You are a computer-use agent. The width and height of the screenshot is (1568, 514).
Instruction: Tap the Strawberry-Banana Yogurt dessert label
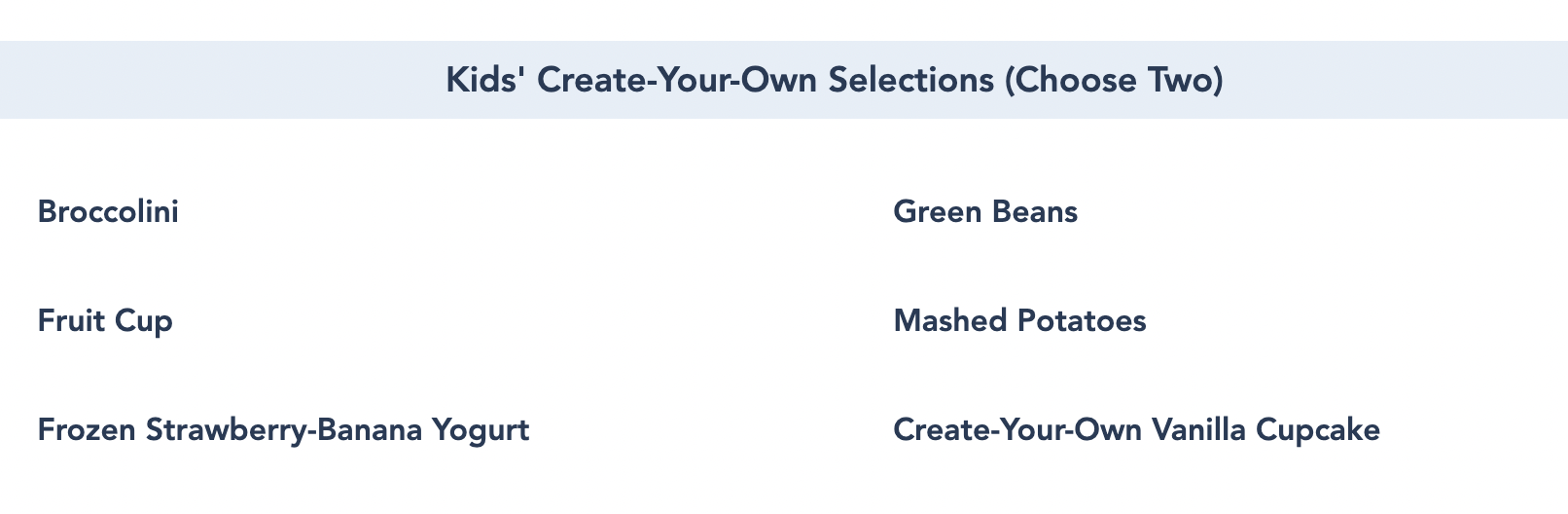[x=283, y=429]
